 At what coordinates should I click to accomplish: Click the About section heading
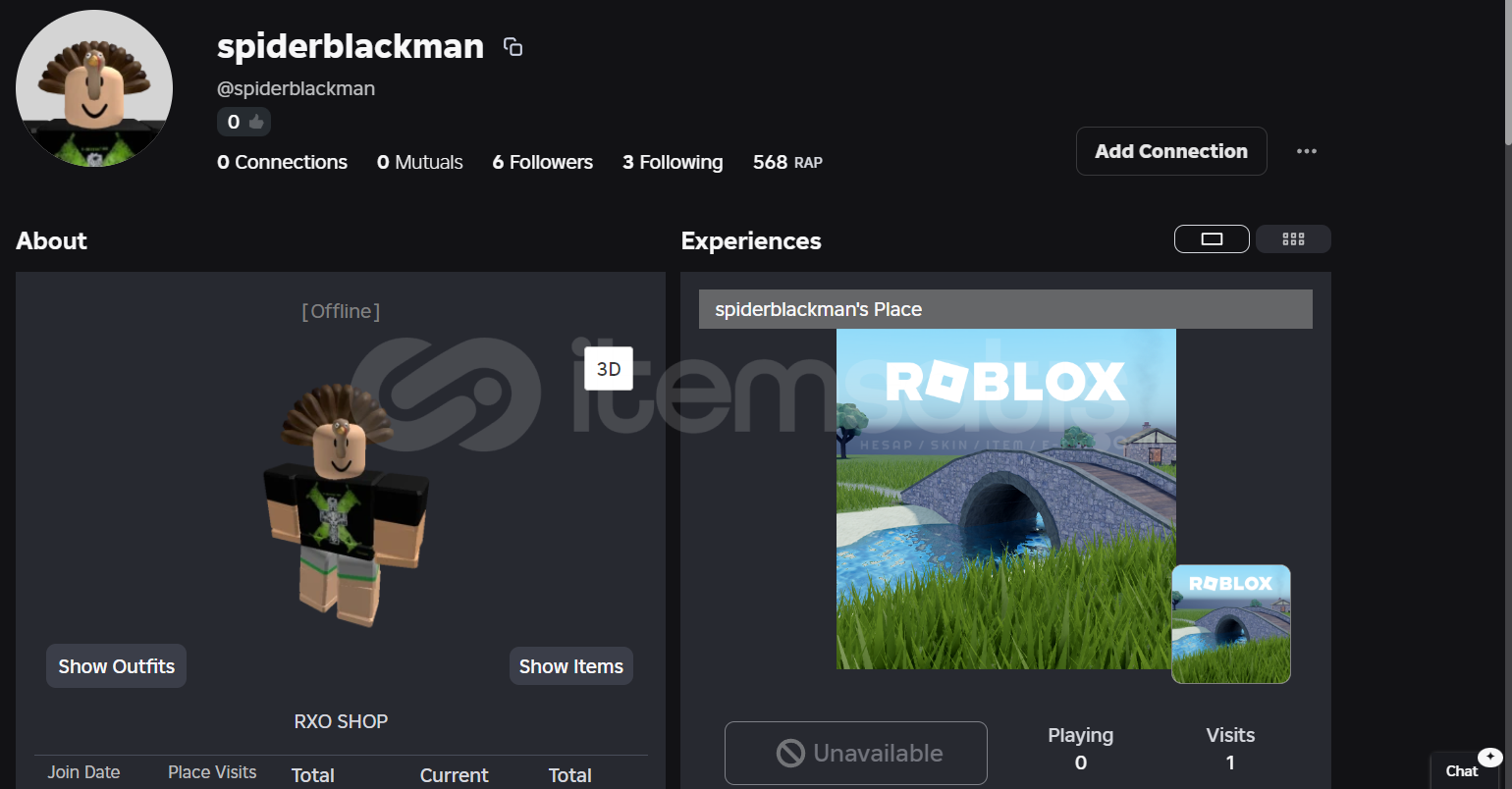51,240
